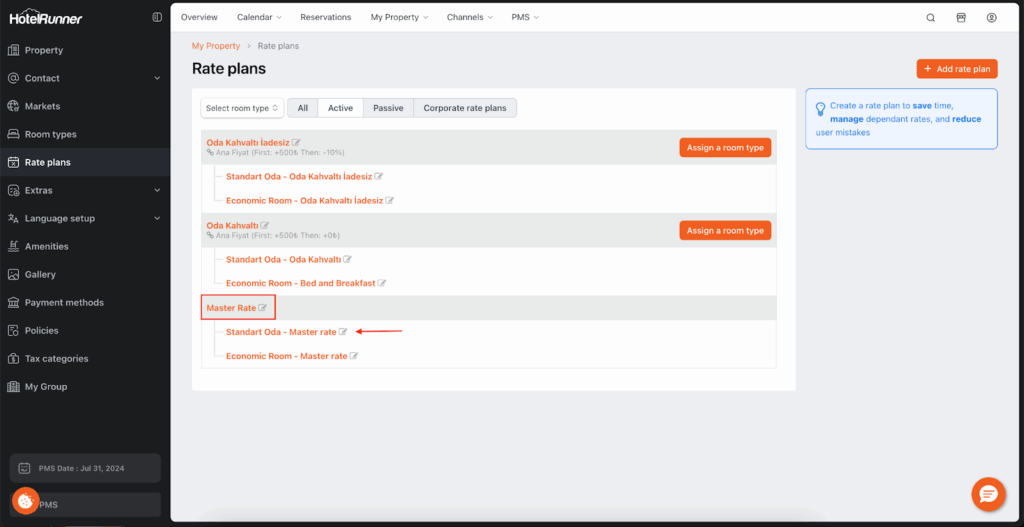Expand the Contact sidebar section
This screenshot has width=1024, height=527.
[x=157, y=78]
